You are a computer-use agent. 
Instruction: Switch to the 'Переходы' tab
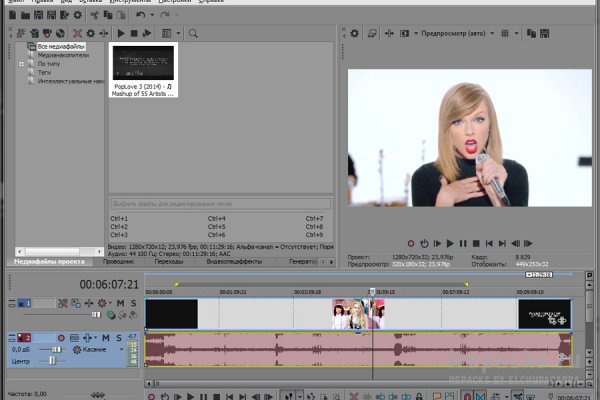click(x=169, y=262)
